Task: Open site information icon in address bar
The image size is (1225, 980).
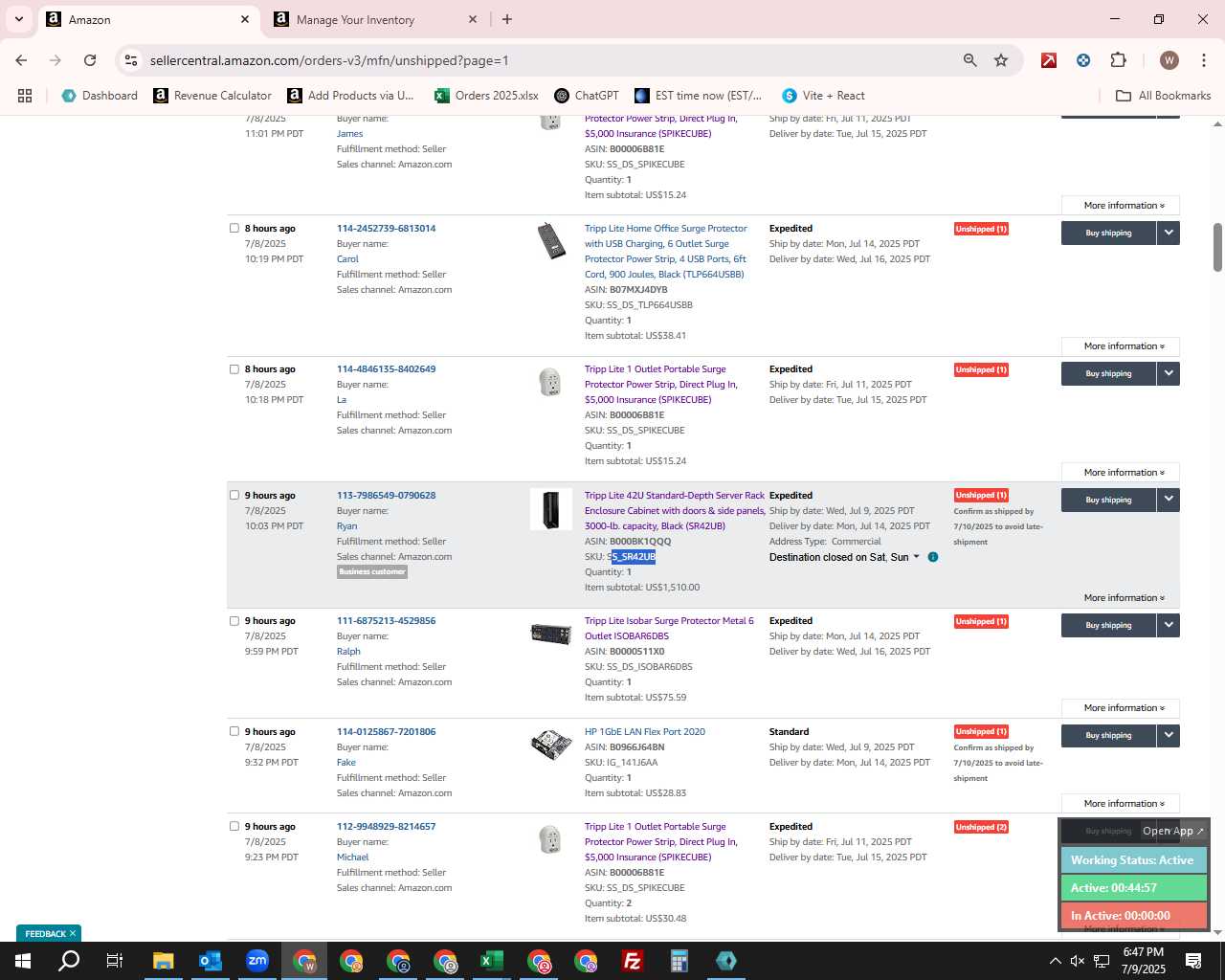Action: pos(131,60)
